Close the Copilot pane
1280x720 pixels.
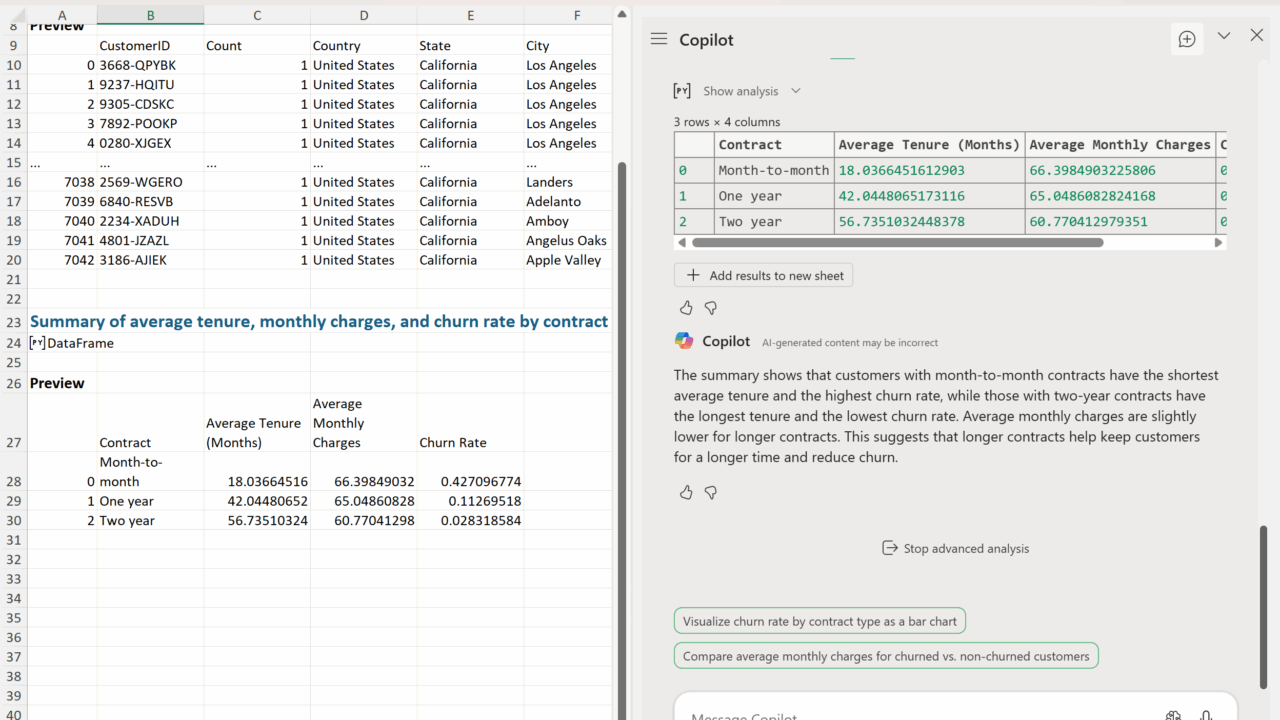1257,36
